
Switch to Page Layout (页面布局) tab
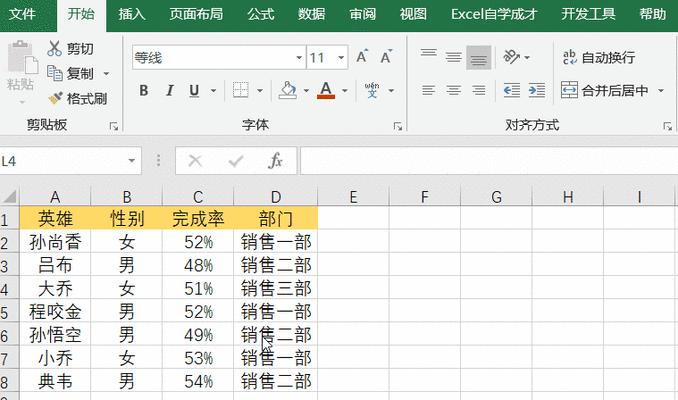(196, 14)
